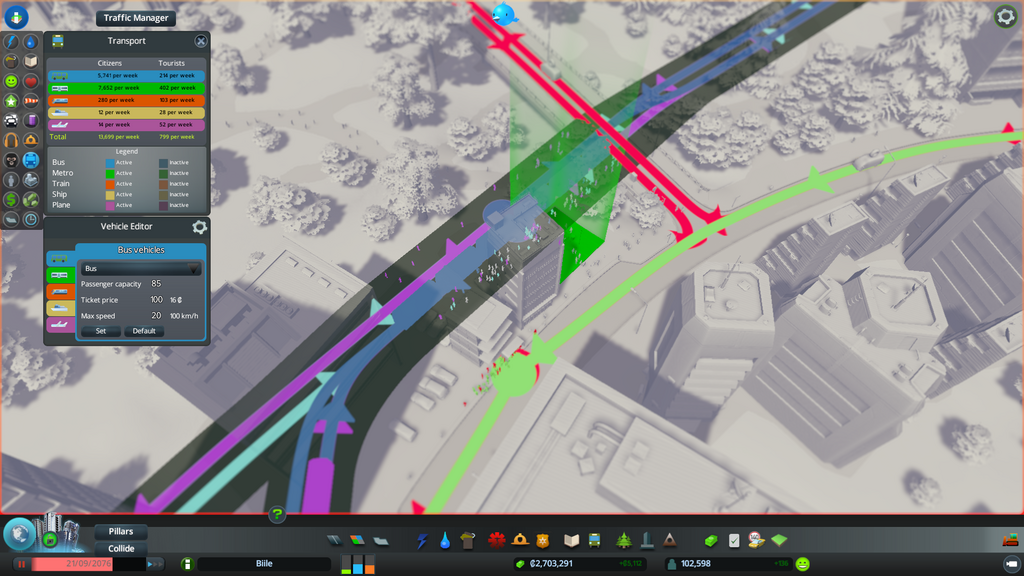Click Set button in Vehicle Editor
Image resolution: width=1024 pixels, height=576 pixels.
[101, 331]
